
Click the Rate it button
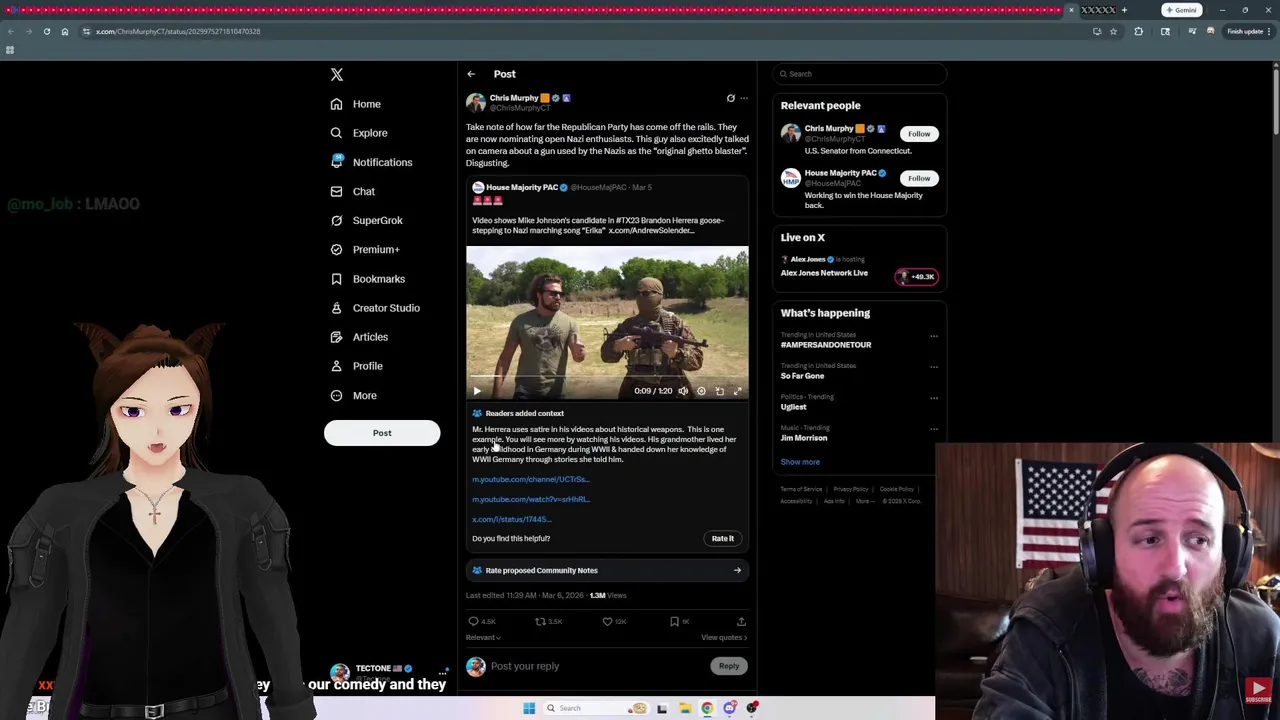tap(722, 538)
